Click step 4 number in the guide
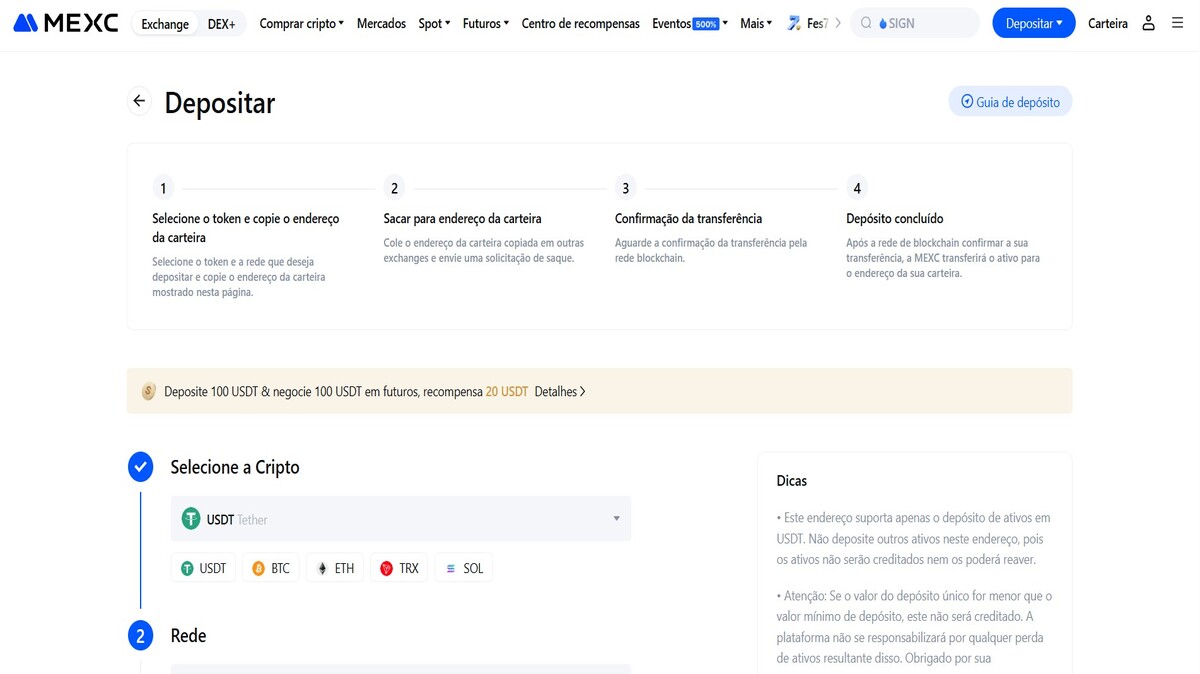The width and height of the screenshot is (1200, 674). coord(857,188)
